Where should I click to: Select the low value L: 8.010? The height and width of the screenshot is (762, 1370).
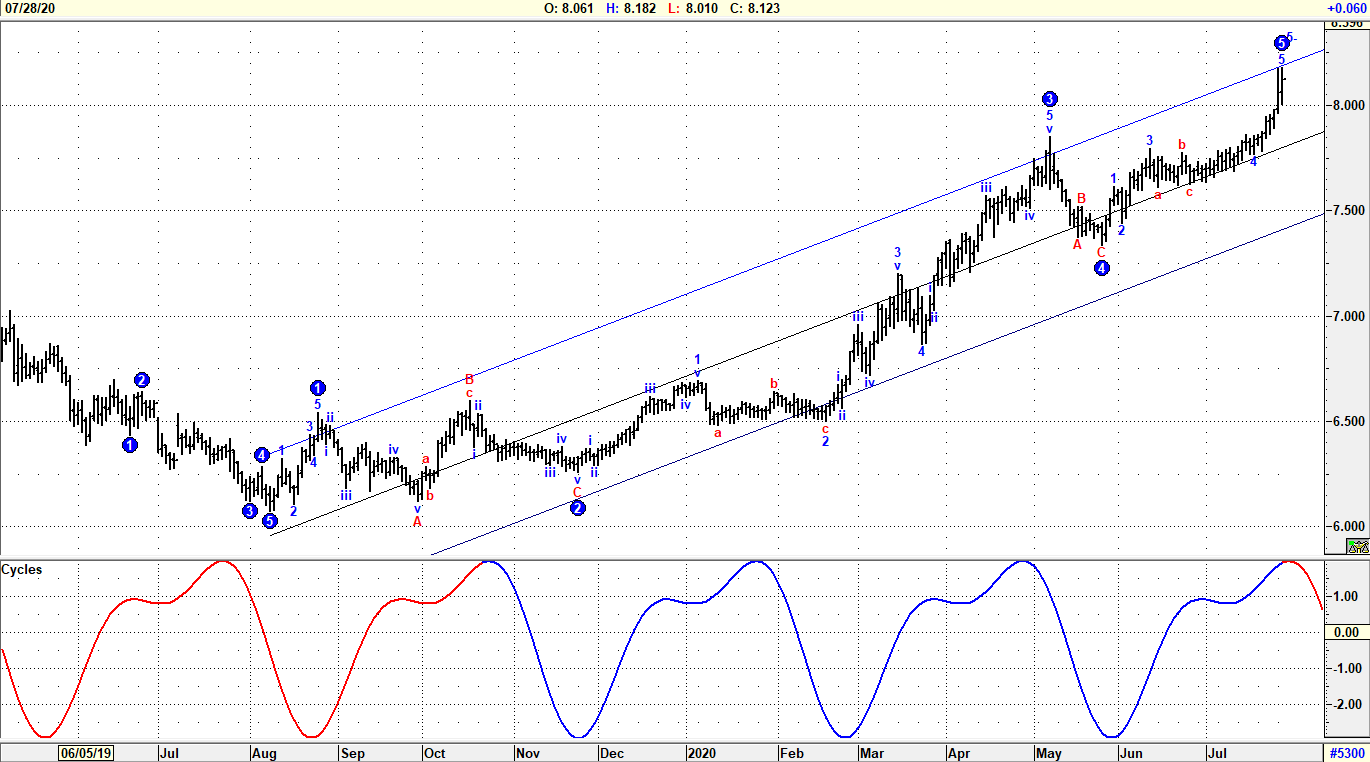point(691,8)
